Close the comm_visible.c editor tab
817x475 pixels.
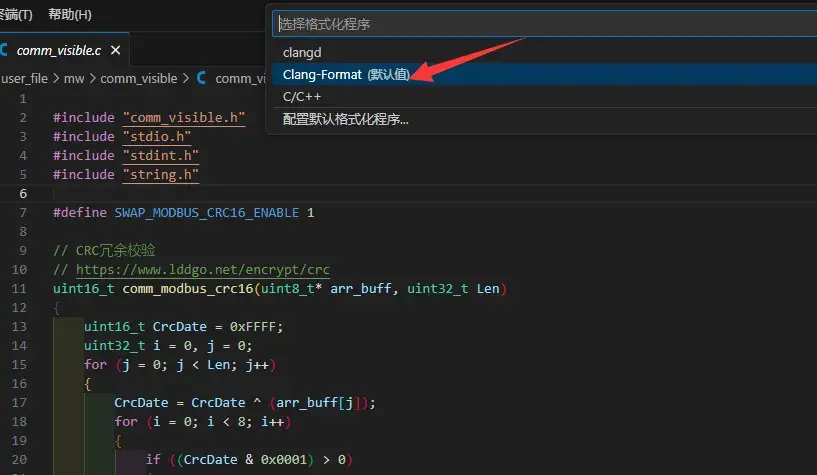tap(116, 50)
